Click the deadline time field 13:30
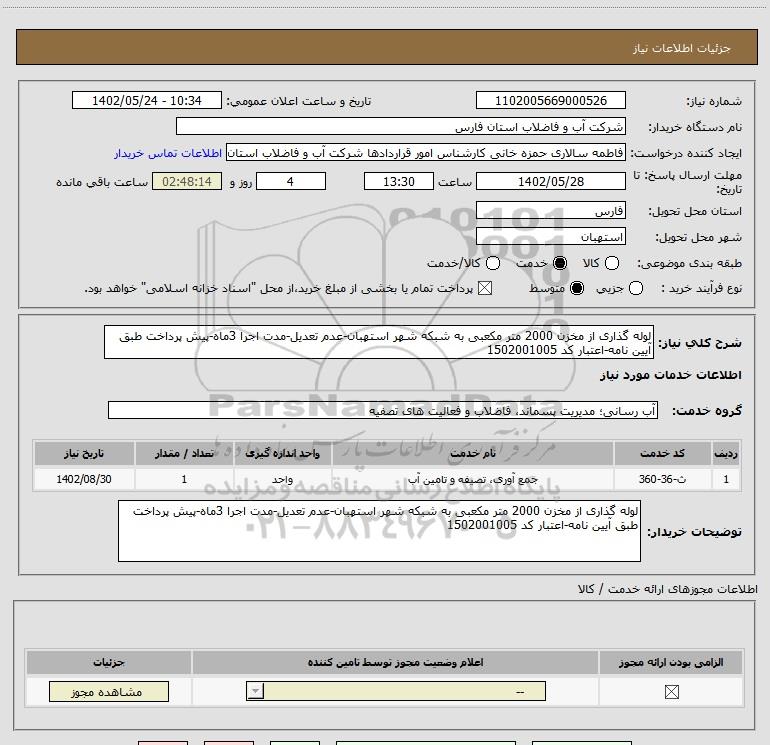 (399, 182)
